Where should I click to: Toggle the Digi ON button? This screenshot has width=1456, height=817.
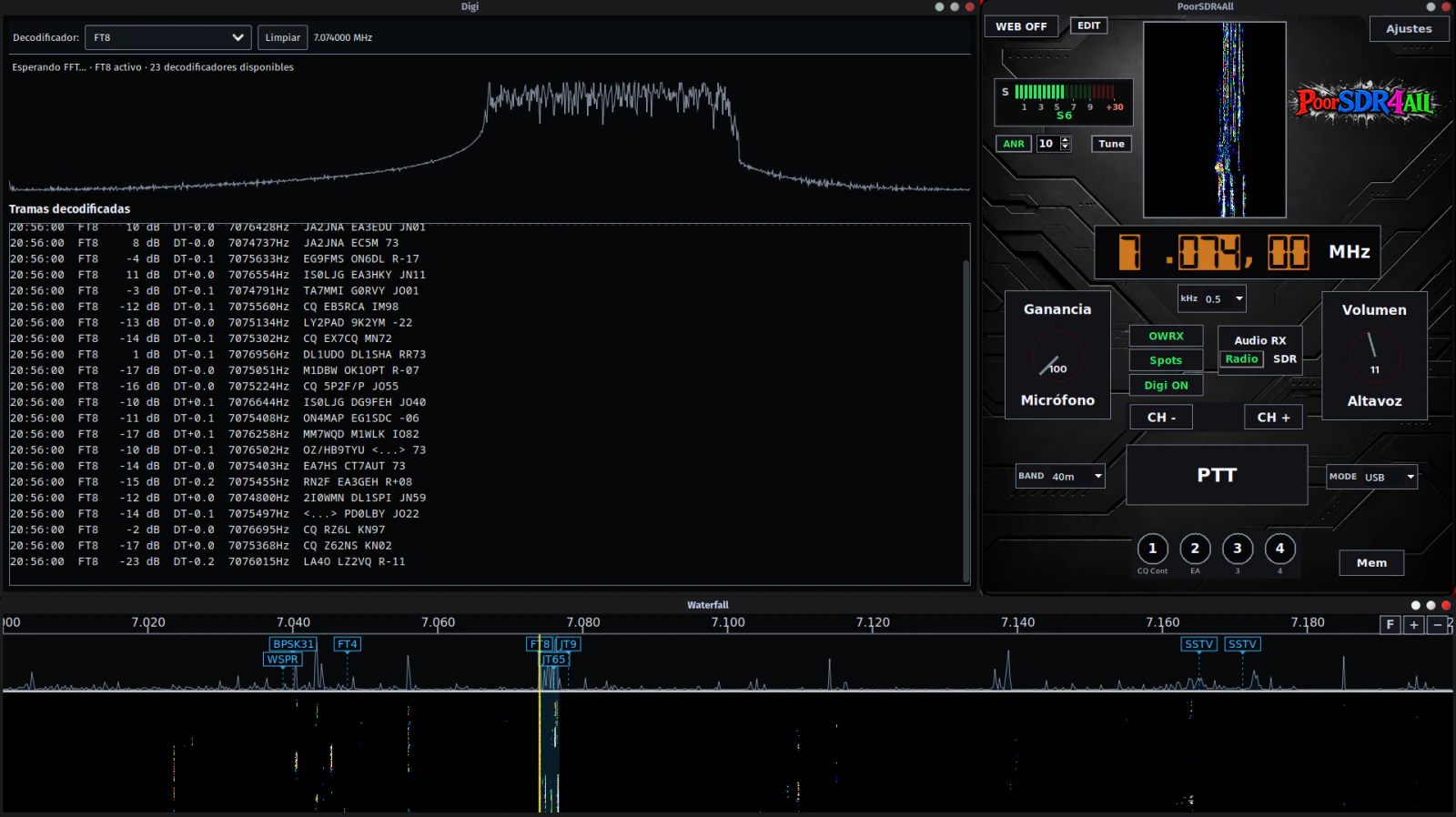[1166, 385]
